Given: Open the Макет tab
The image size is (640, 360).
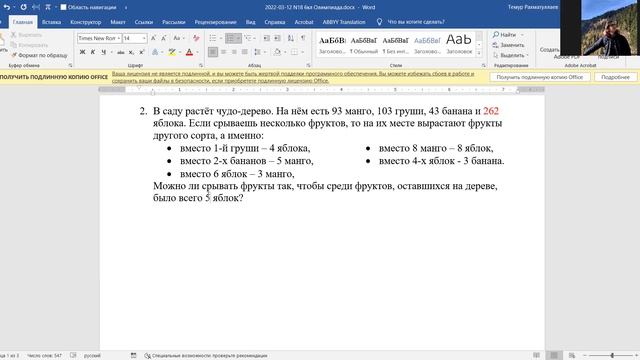Looking at the screenshot, I should (x=118, y=22).
